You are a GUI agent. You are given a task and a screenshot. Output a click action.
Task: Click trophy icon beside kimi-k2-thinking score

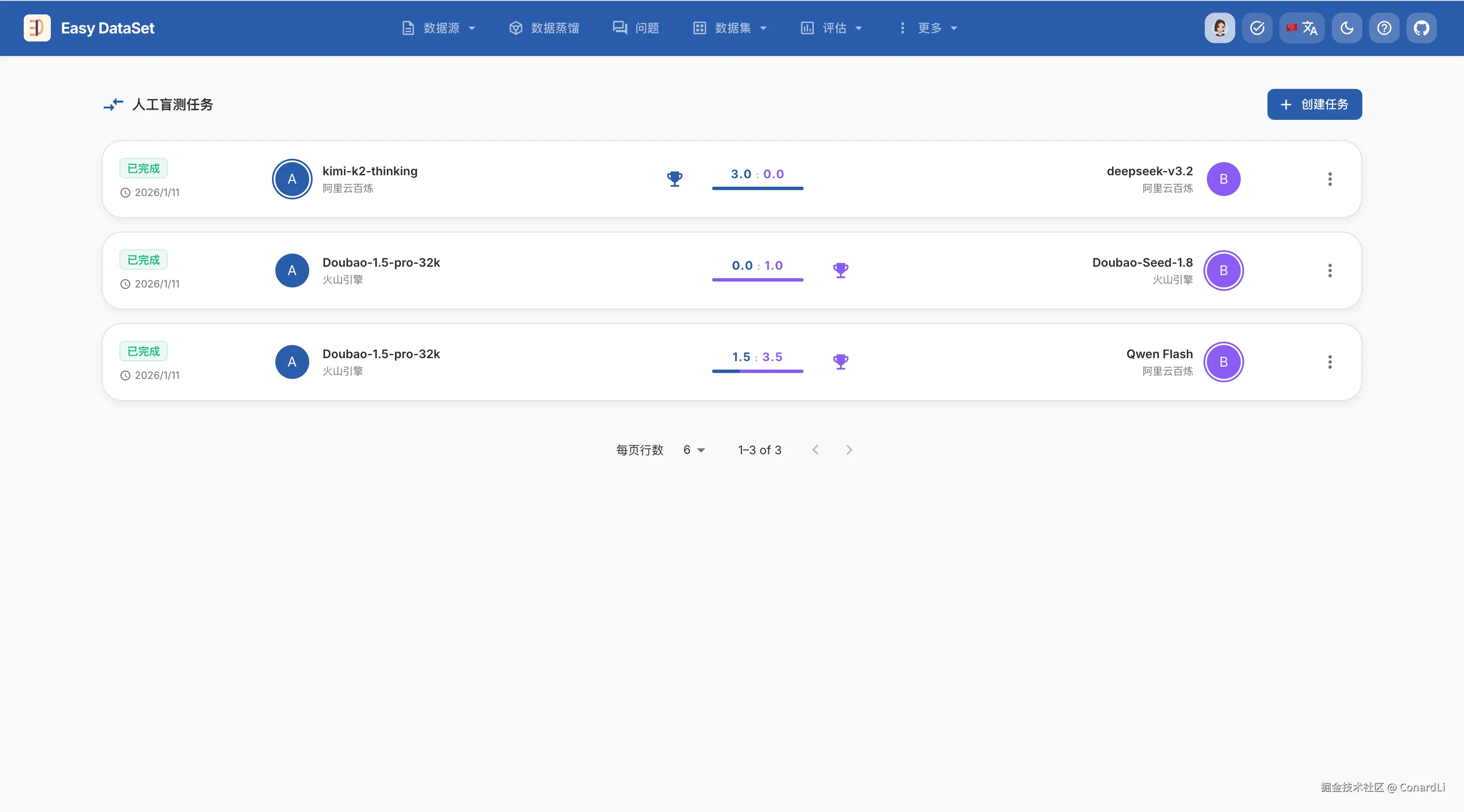(674, 179)
